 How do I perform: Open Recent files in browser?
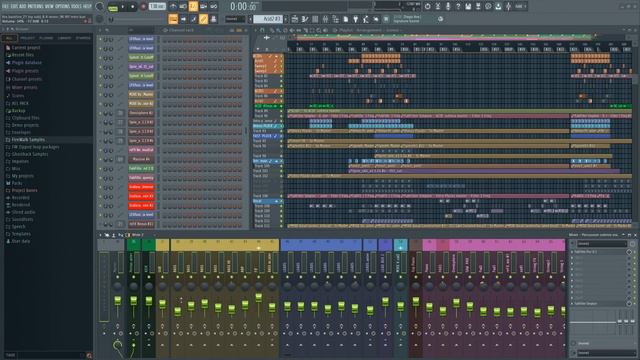click(x=23, y=55)
